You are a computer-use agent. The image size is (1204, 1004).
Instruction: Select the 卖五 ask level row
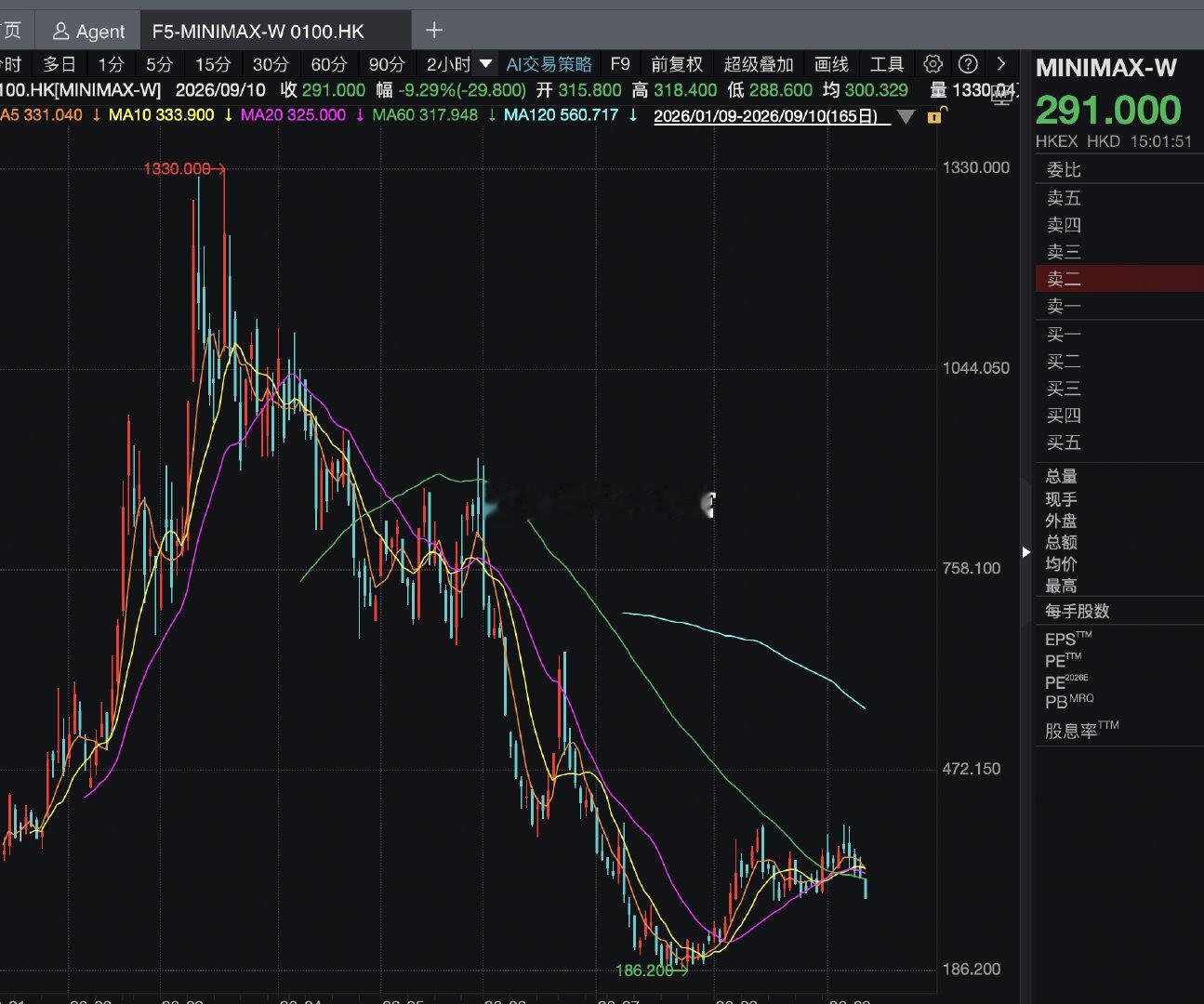click(1118, 198)
